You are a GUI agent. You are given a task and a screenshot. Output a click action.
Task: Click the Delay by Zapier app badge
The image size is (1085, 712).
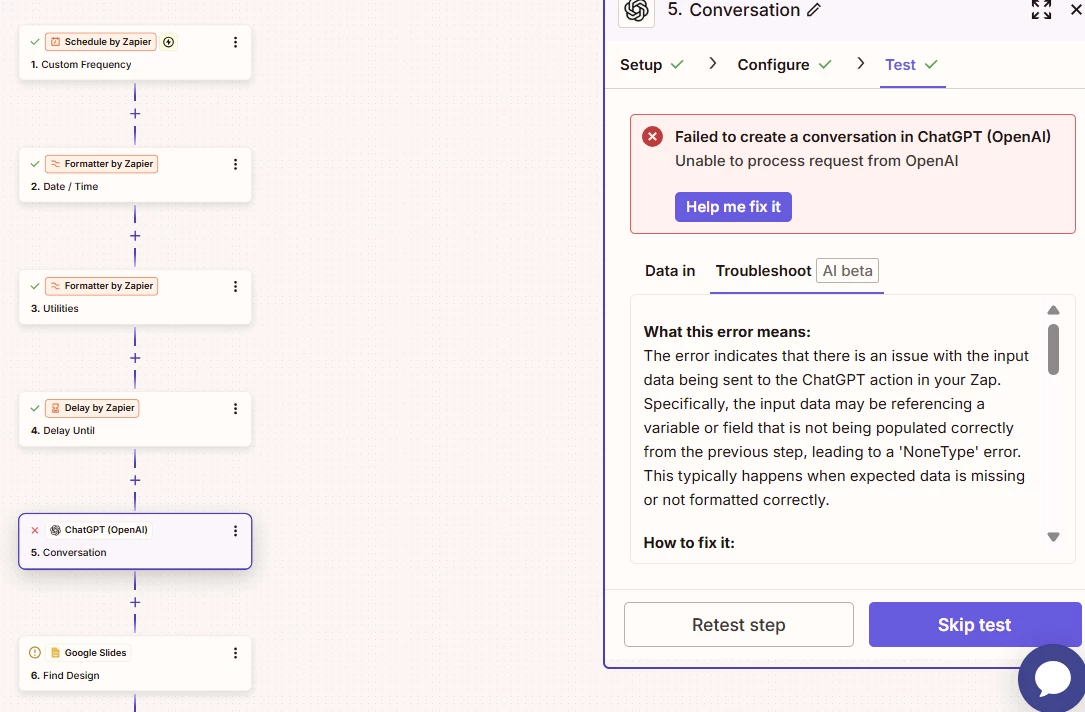point(92,408)
